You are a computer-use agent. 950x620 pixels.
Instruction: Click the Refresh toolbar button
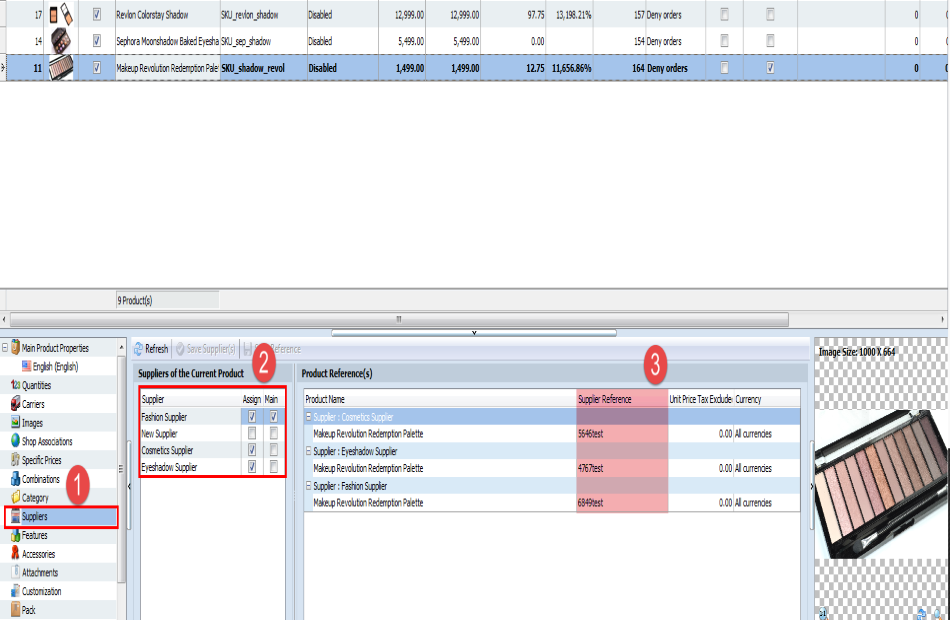151,348
